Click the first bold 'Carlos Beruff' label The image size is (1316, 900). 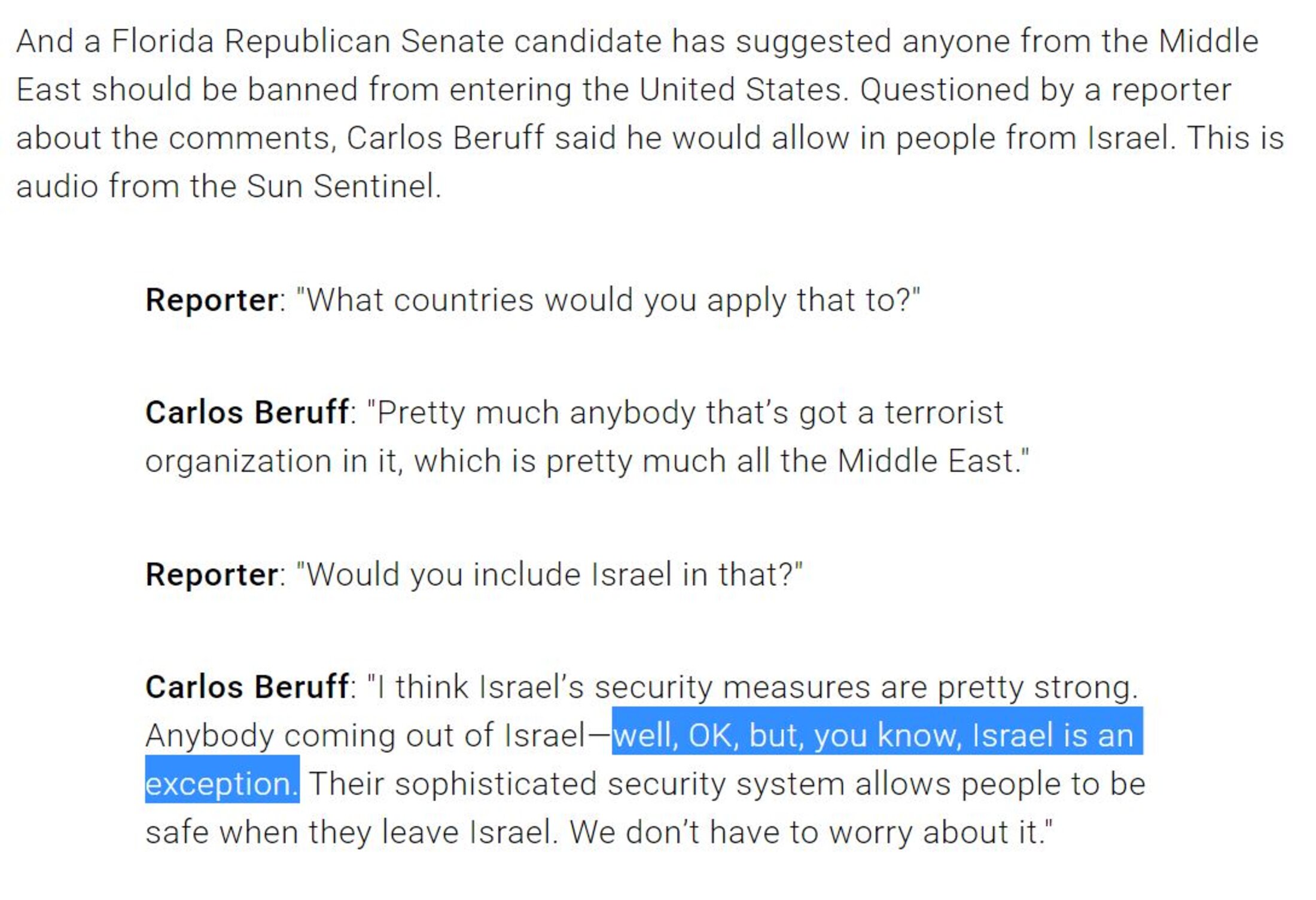point(246,412)
